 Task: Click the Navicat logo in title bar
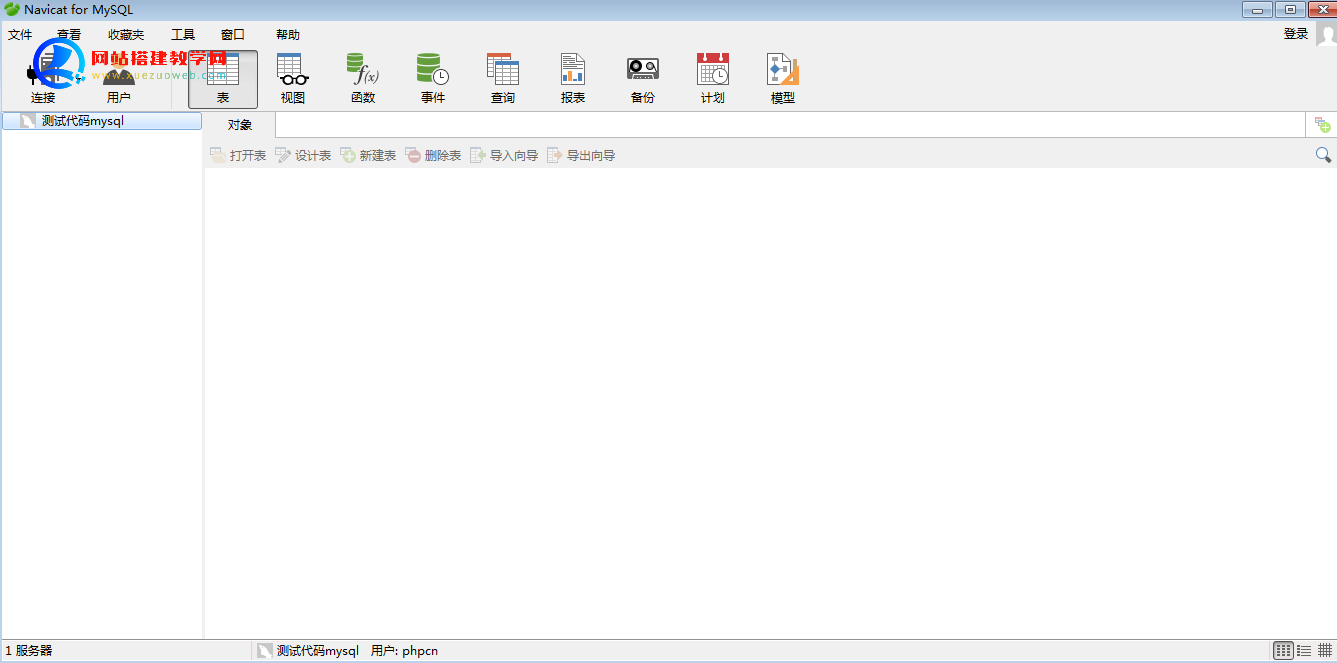pos(12,9)
